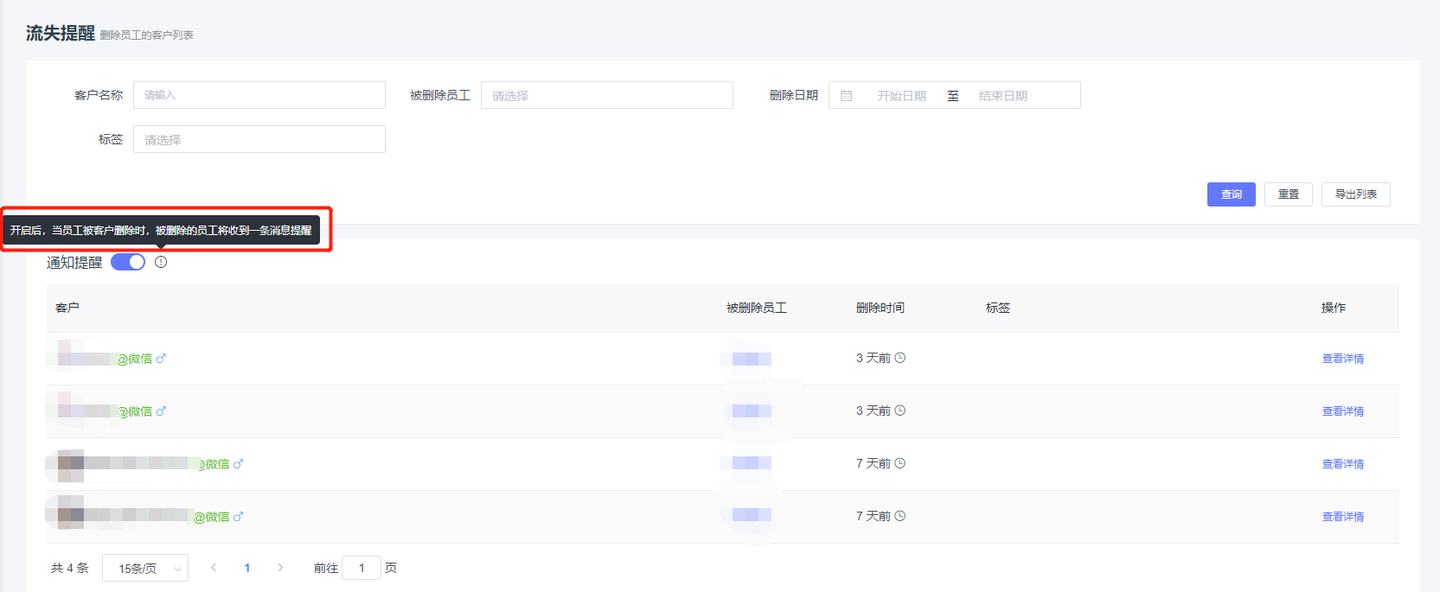Open 查看详情 link in third row
The width and height of the screenshot is (1440, 592).
pos(1342,464)
